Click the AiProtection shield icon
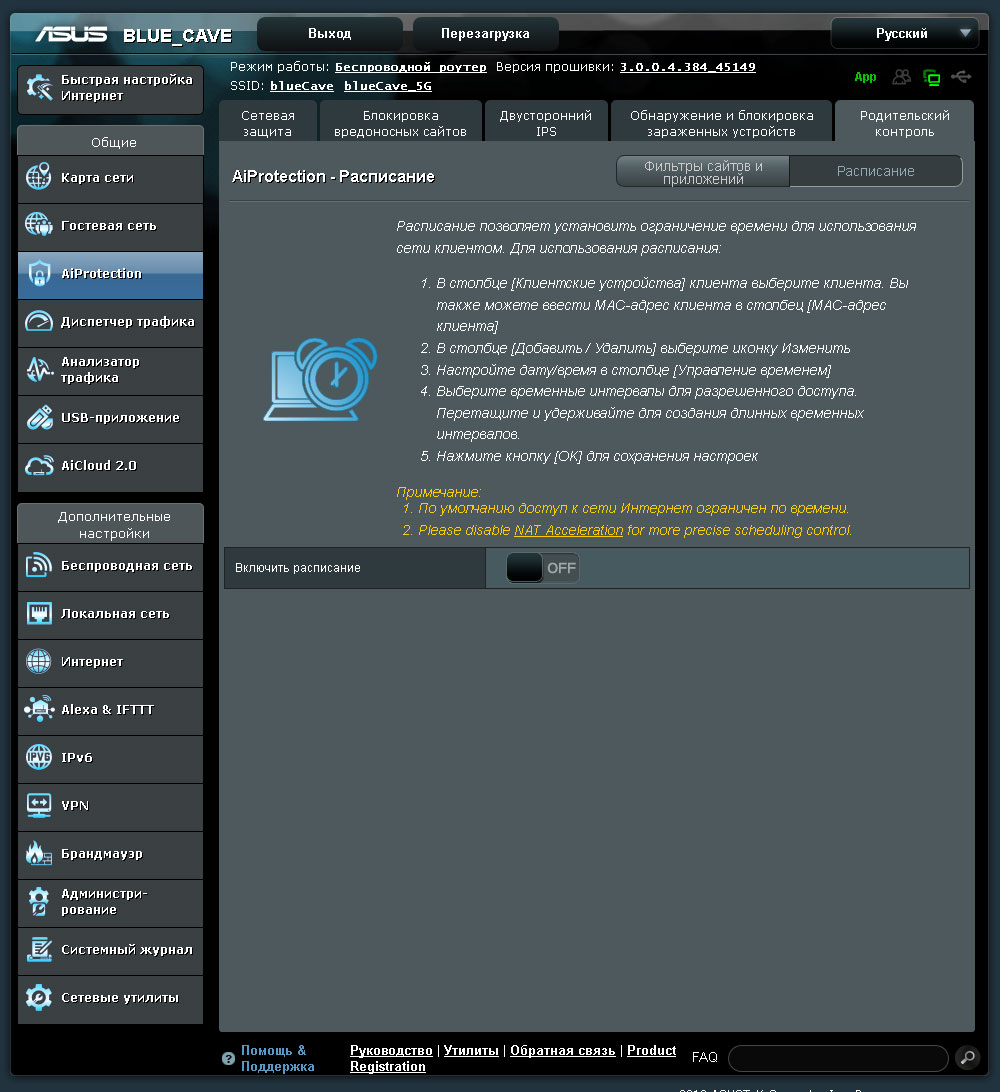The image size is (1000, 1092). coord(39,273)
